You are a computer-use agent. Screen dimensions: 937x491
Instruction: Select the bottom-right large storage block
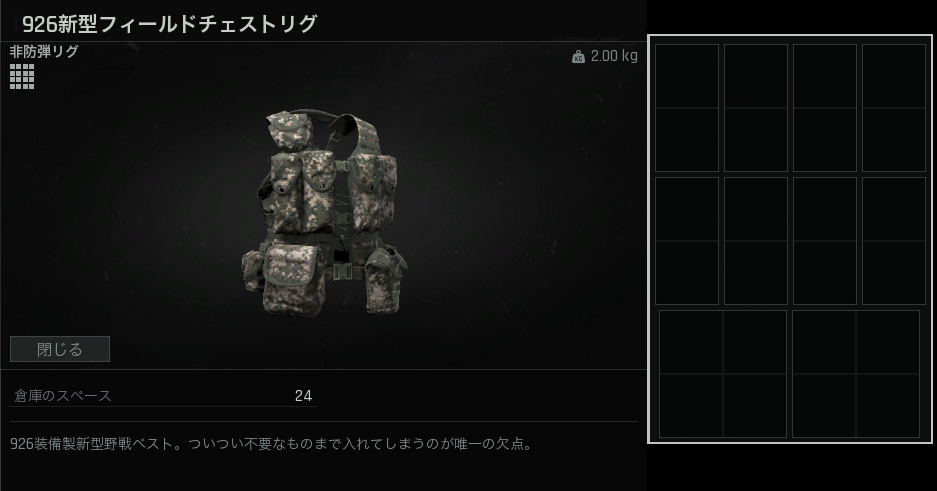coord(856,374)
